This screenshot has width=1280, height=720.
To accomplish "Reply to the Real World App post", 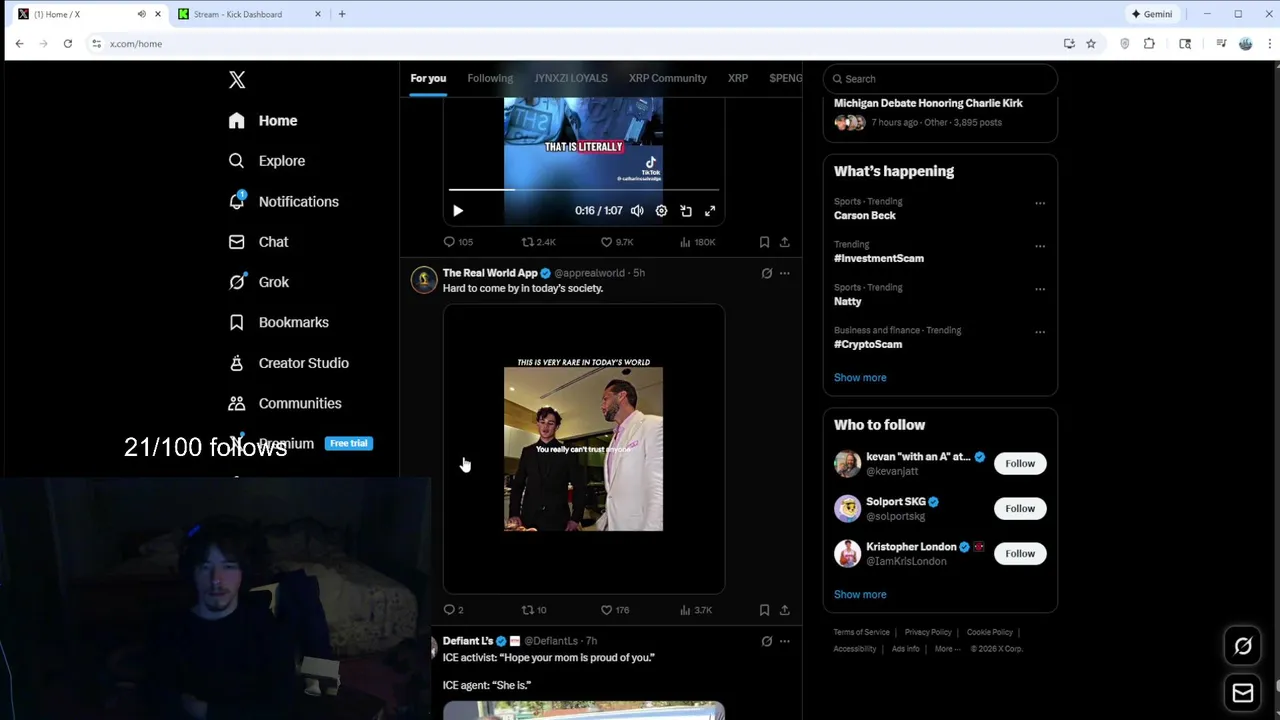I will click(x=453, y=610).
